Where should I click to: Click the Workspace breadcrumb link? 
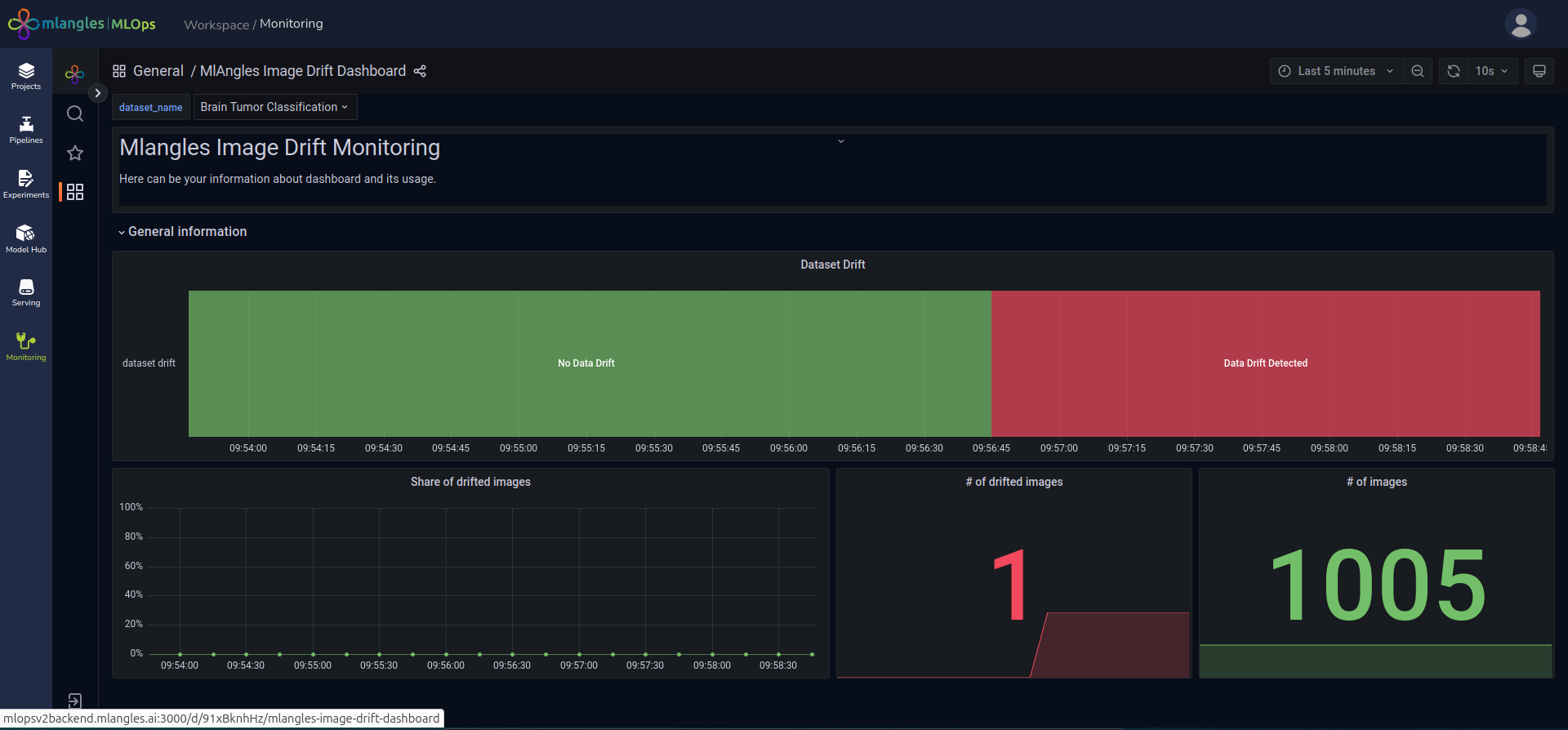[x=216, y=24]
